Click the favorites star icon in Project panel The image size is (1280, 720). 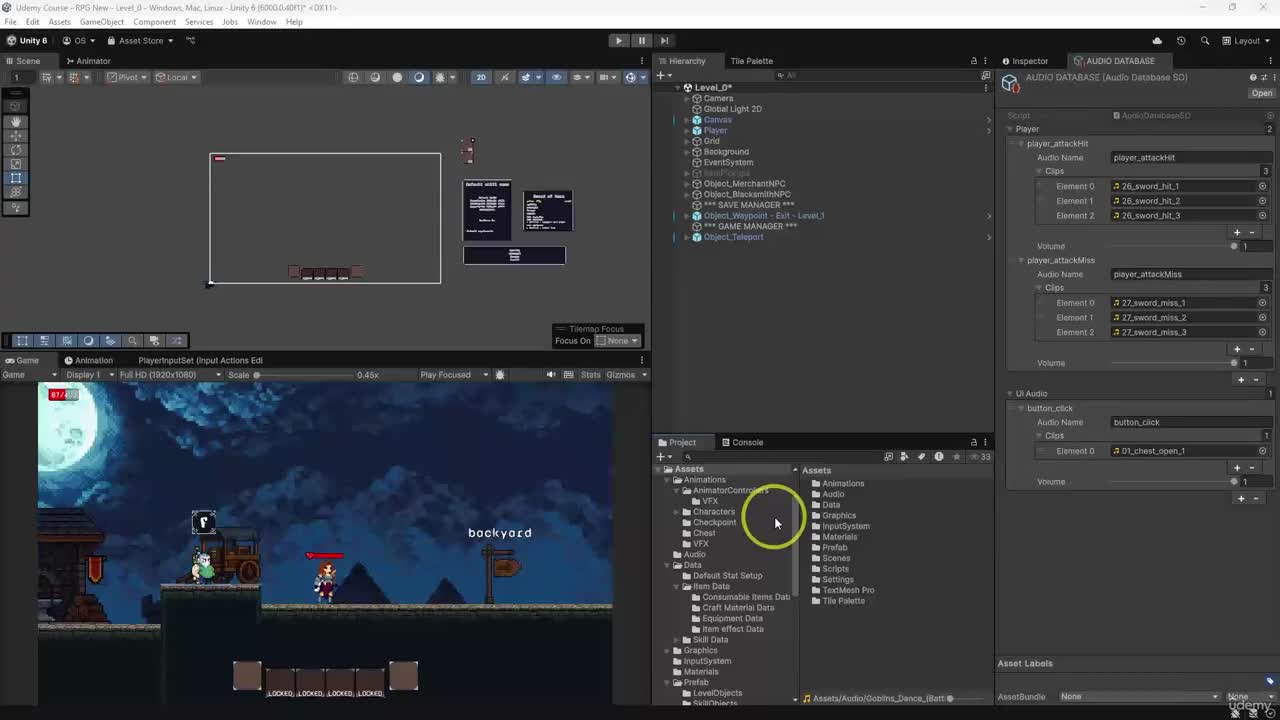click(x=956, y=457)
